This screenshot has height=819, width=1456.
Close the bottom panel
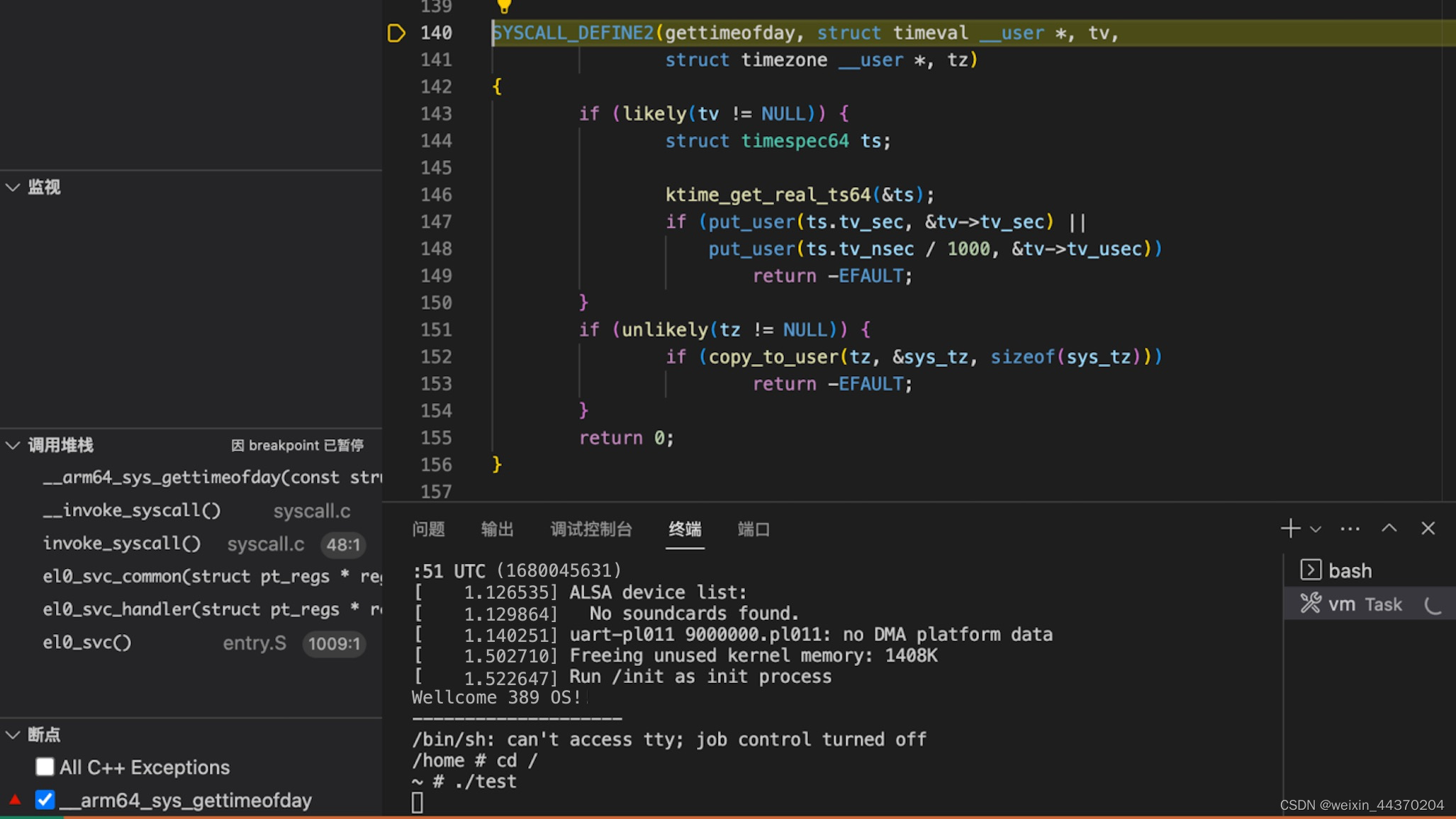tap(1428, 529)
